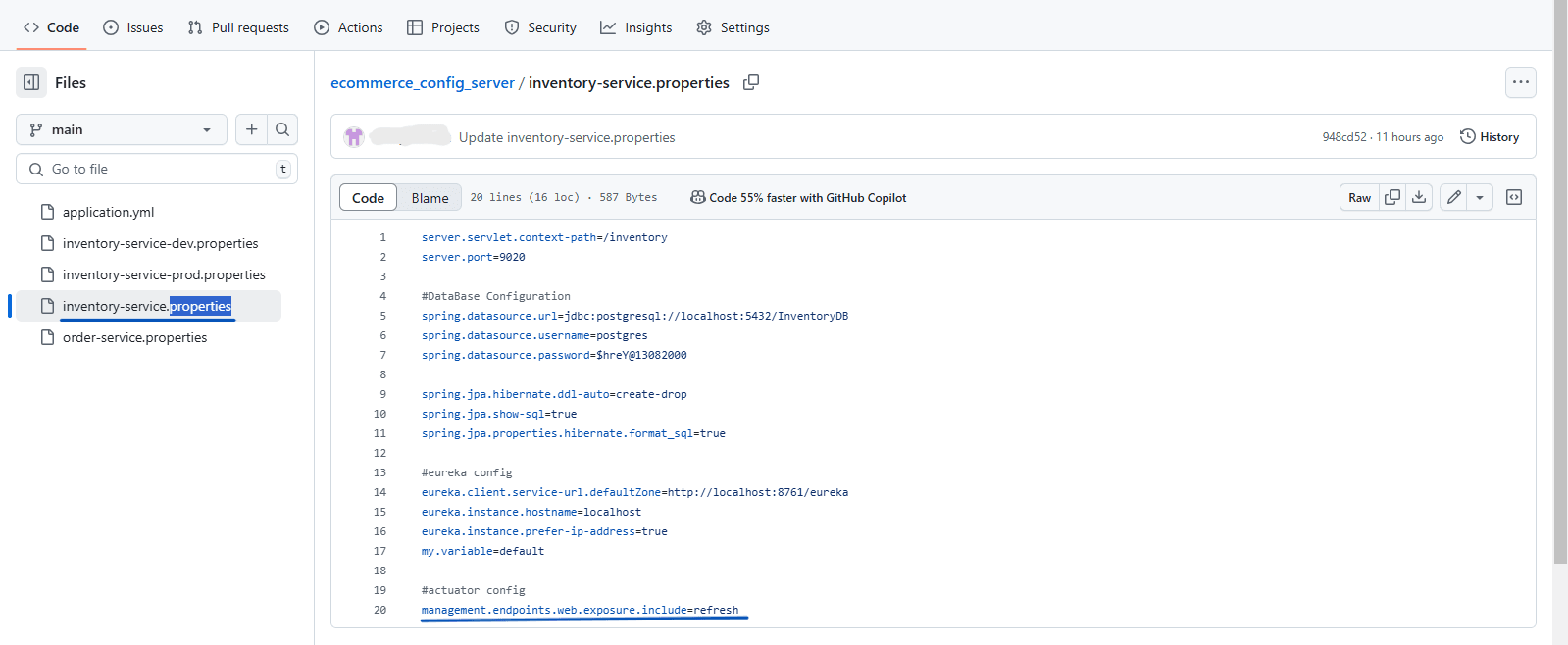Open the main branch selector dropdown

pyautogui.click(x=122, y=129)
